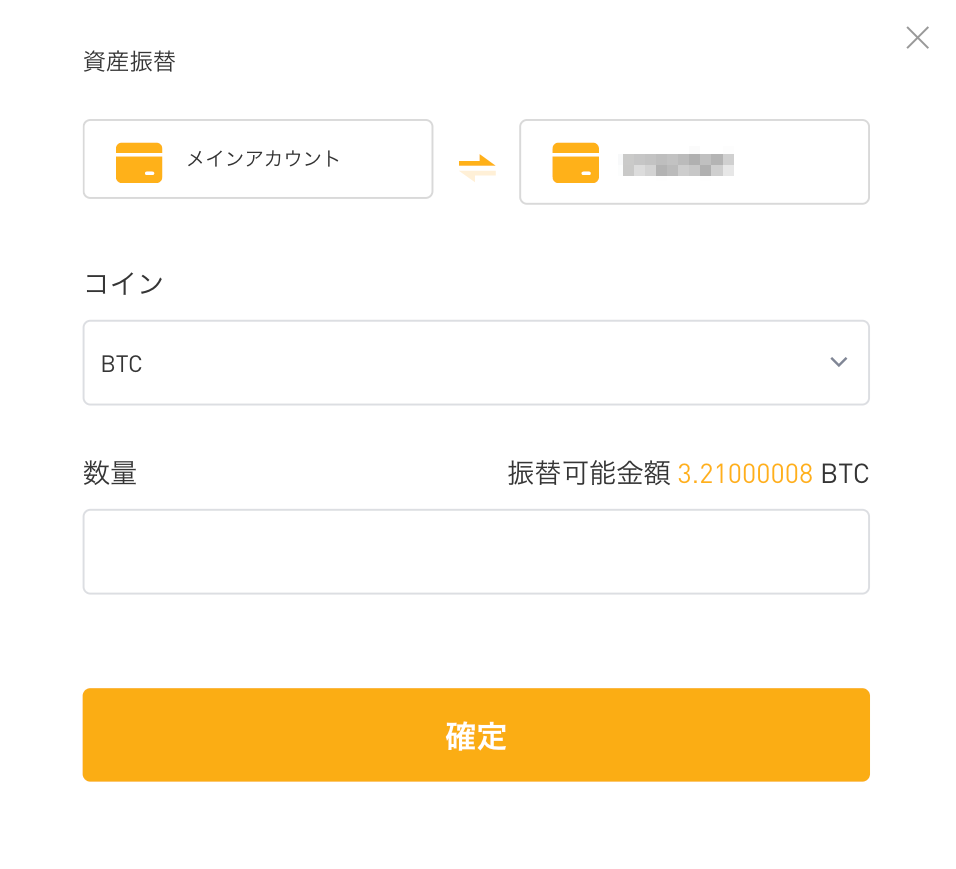
Task: Click the メインアカウント text label
Action: click(263, 159)
